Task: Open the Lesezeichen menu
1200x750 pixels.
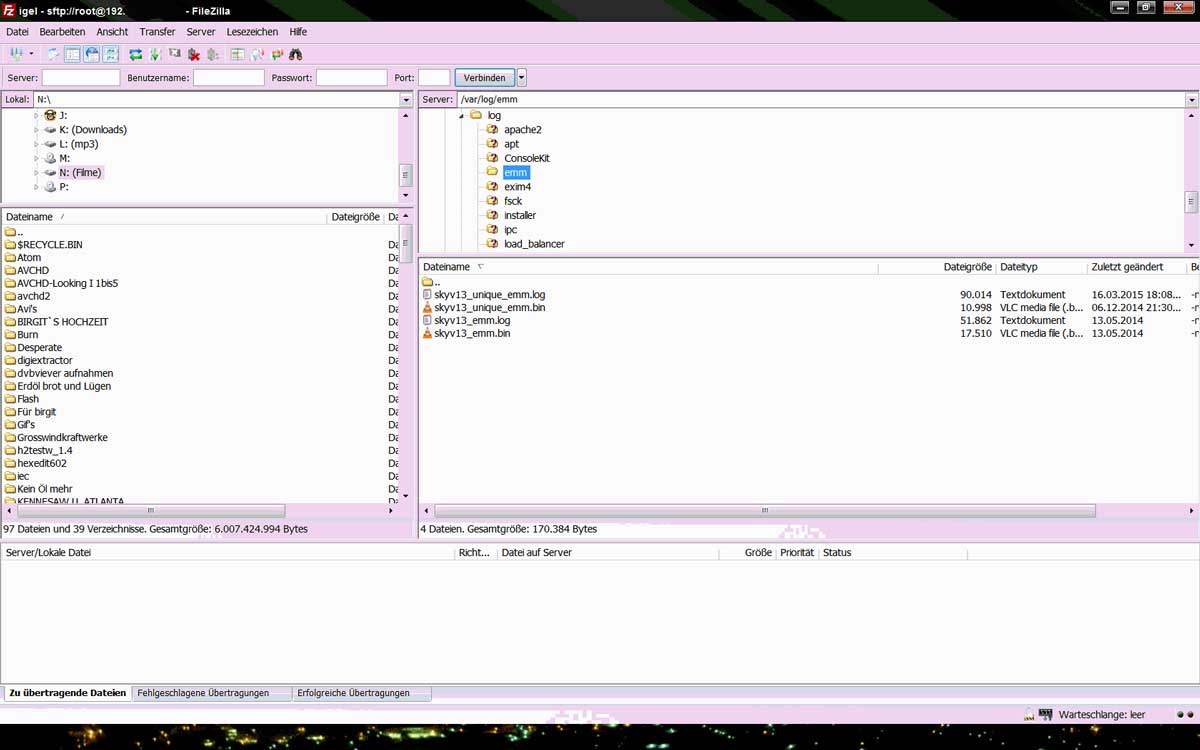Action: point(252,32)
